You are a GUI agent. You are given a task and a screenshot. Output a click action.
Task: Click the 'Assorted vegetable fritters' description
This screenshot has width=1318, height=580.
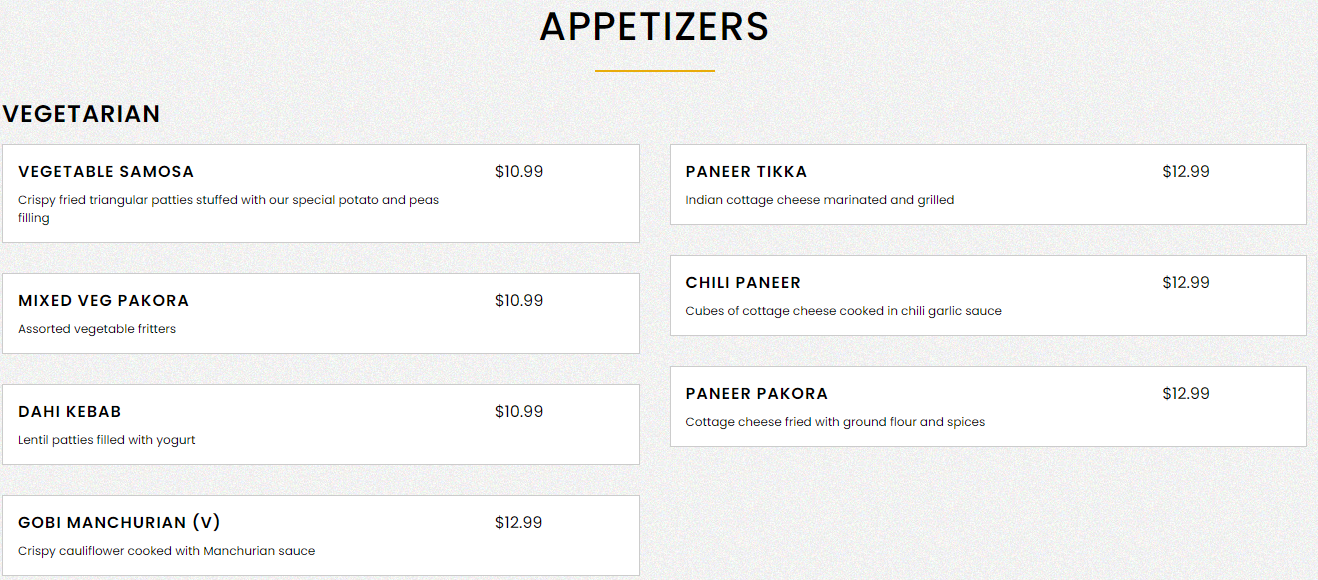(97, 329)
